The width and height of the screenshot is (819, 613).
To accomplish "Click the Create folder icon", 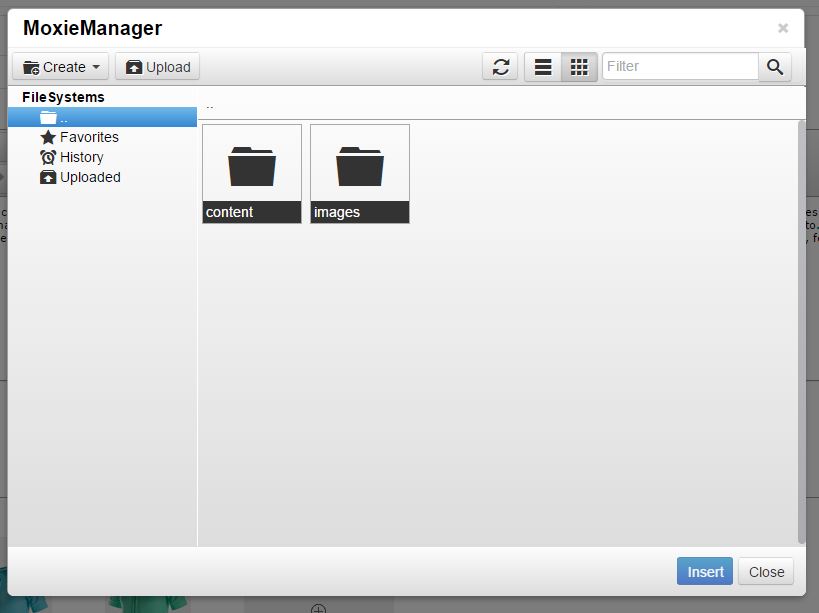I will click(x=31, y=67).
